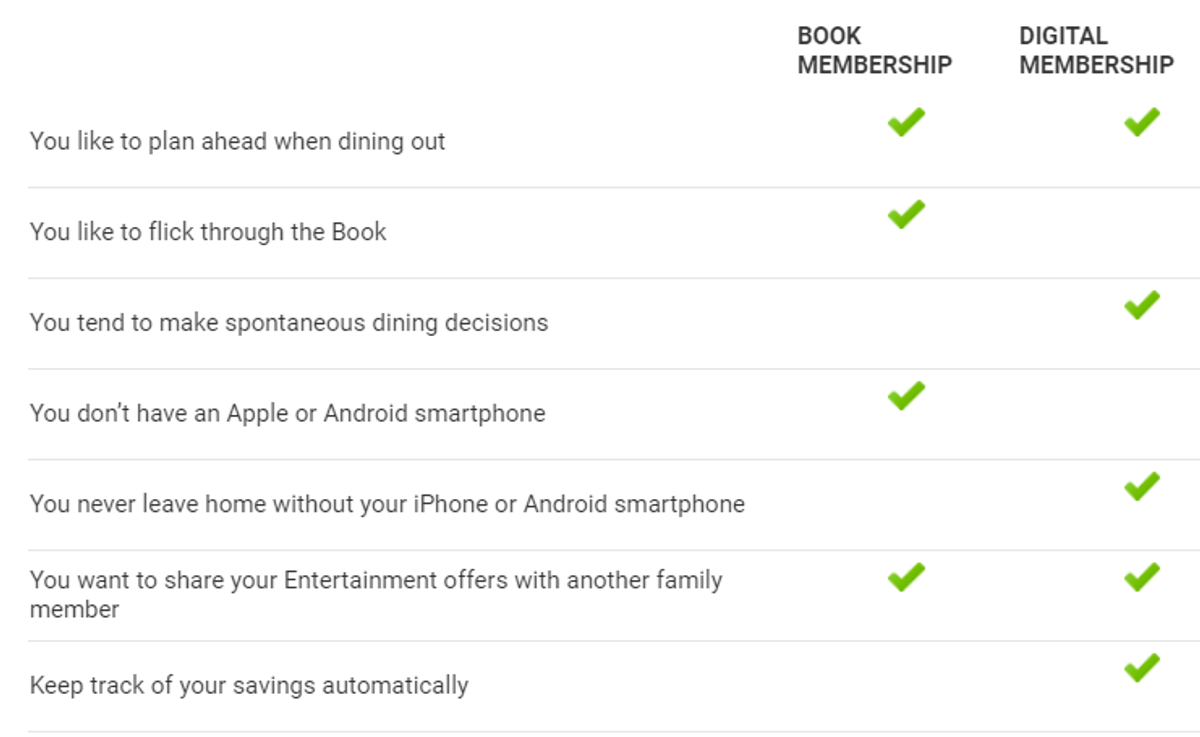Click empty Digital cell in flick through Book row
The height and width of the screenshot is (737, 1200).
click(1141, 232)
